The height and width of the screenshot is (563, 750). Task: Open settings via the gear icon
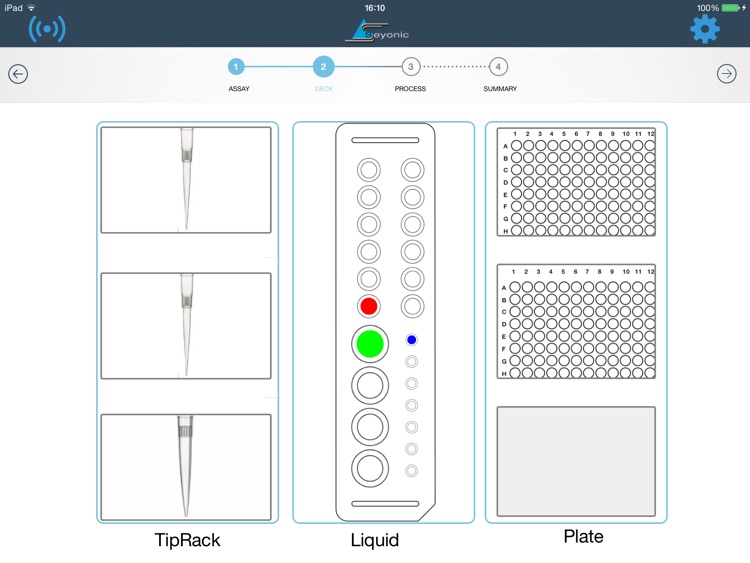point(705,29)
